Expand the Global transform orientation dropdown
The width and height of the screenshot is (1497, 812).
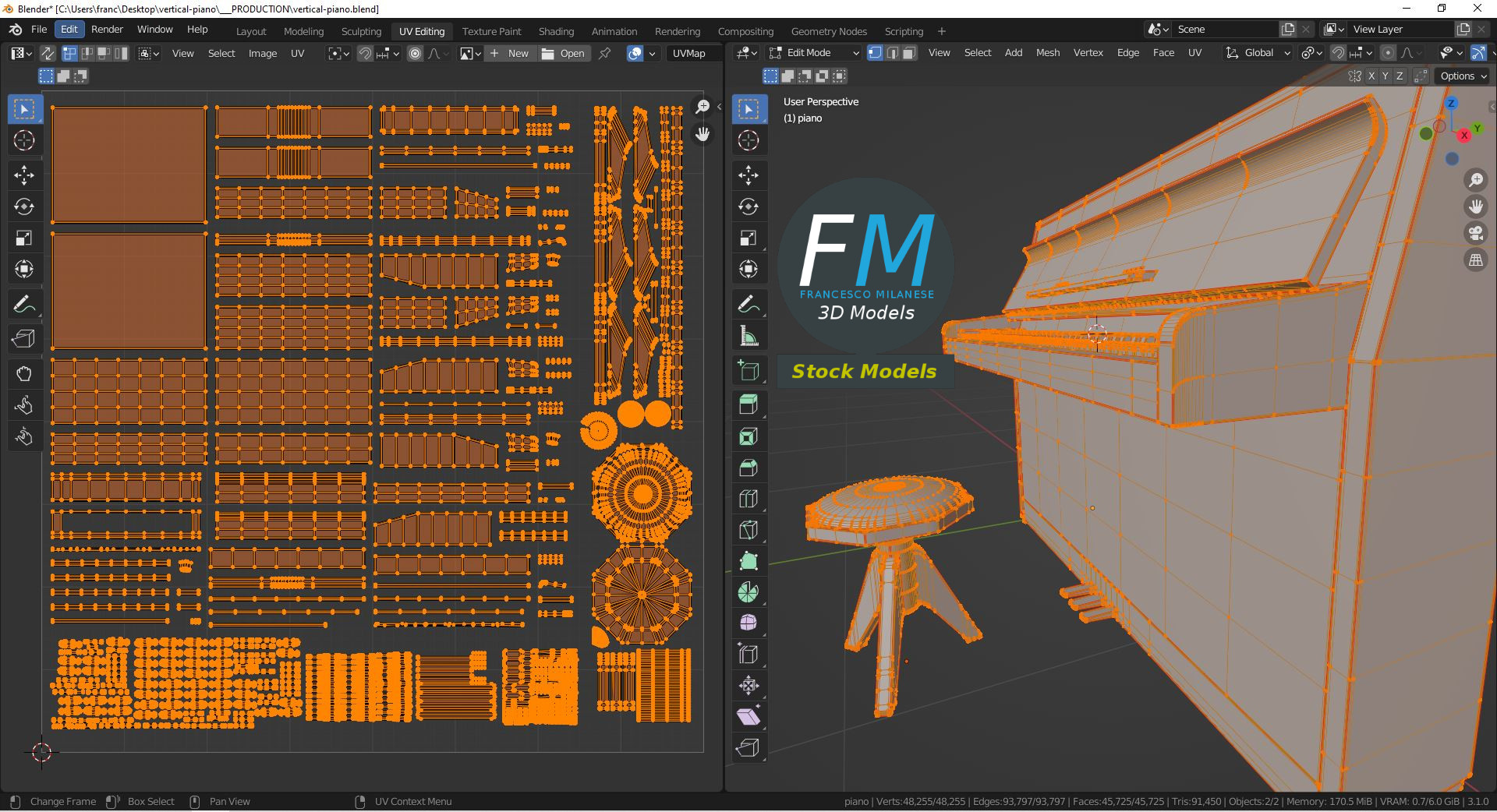point(1258,53)
